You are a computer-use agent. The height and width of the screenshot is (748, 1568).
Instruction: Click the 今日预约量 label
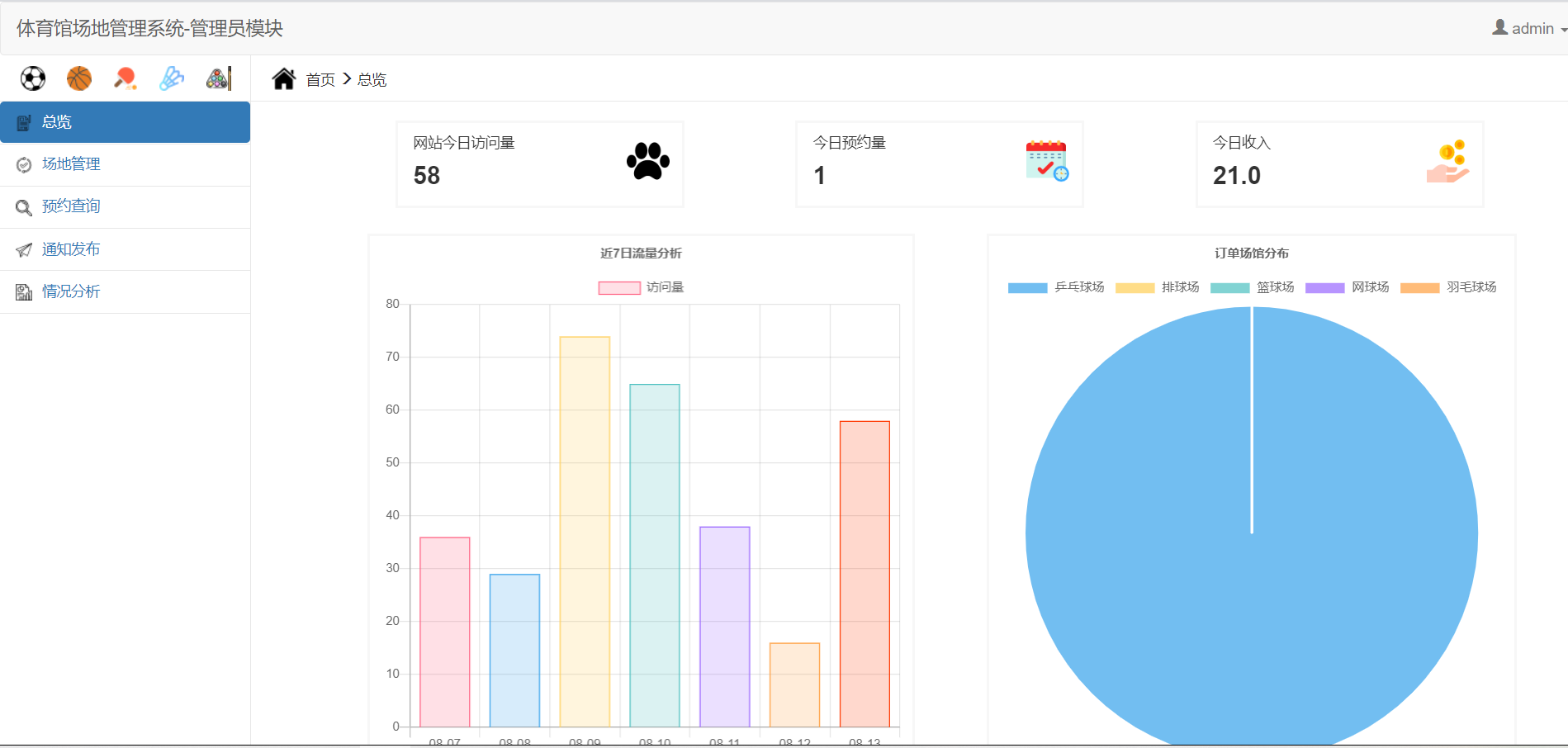[x=850, y=143]
